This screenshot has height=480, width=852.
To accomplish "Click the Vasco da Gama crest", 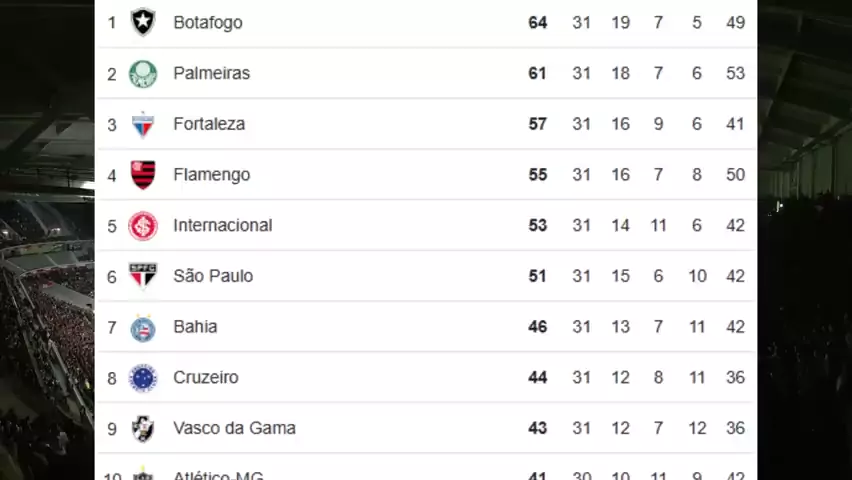I will 143,428.
